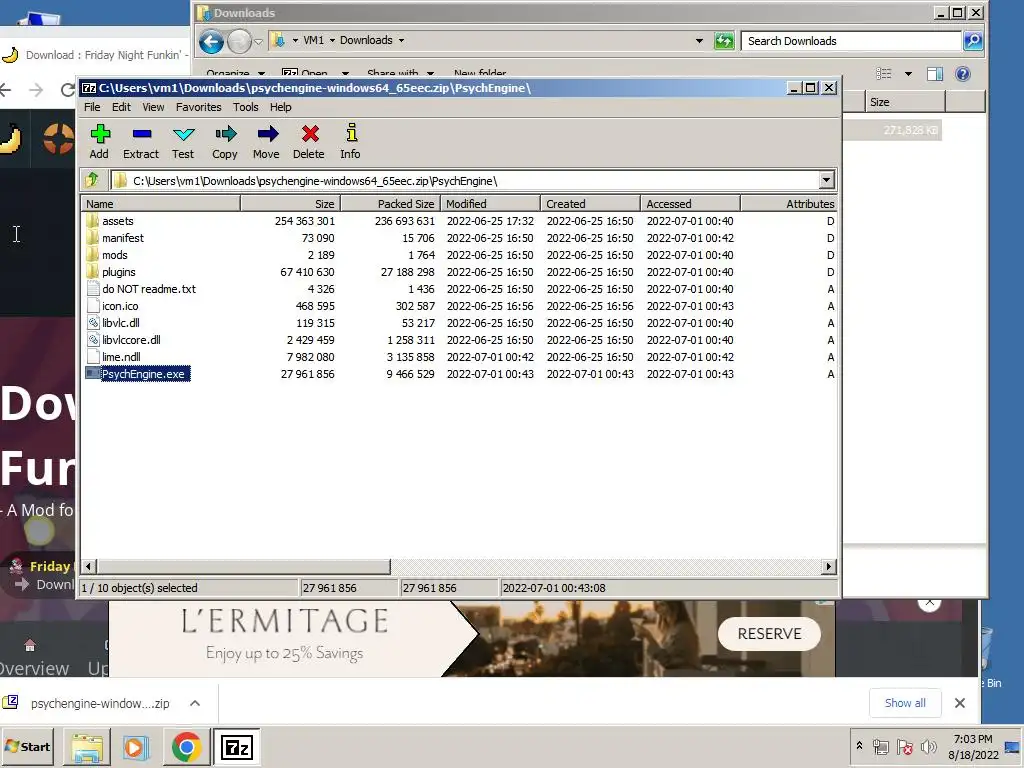Open address history dropdown in Downloads window

coord(699,40)
